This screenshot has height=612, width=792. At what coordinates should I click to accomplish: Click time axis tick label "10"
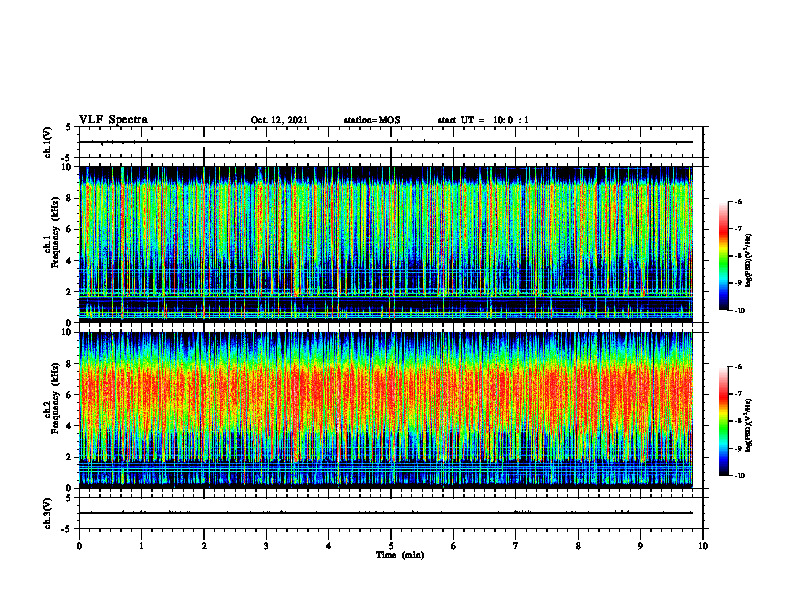(x=703, y=546)
